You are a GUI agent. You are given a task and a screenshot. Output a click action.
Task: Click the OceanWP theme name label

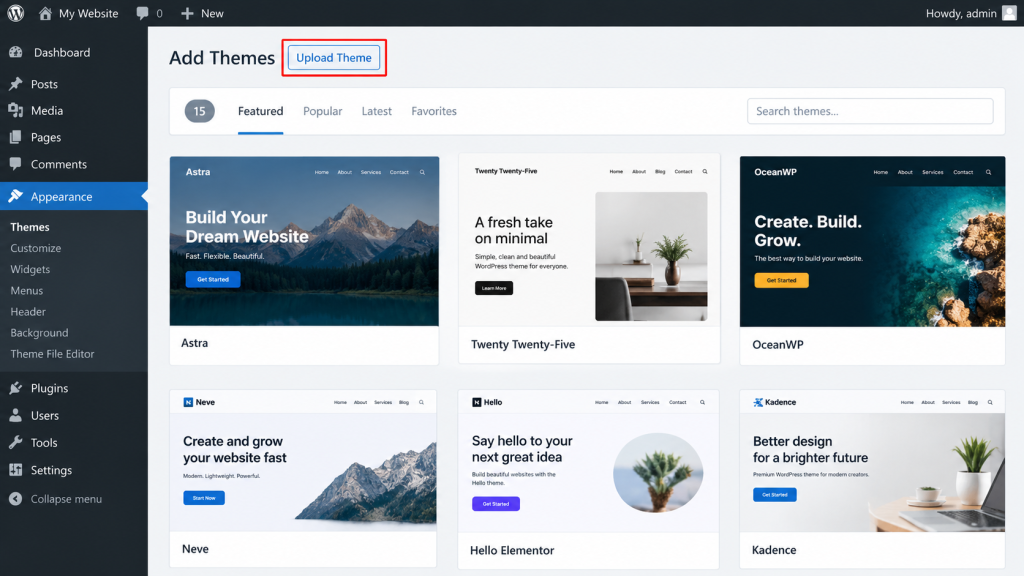point(778,344)
